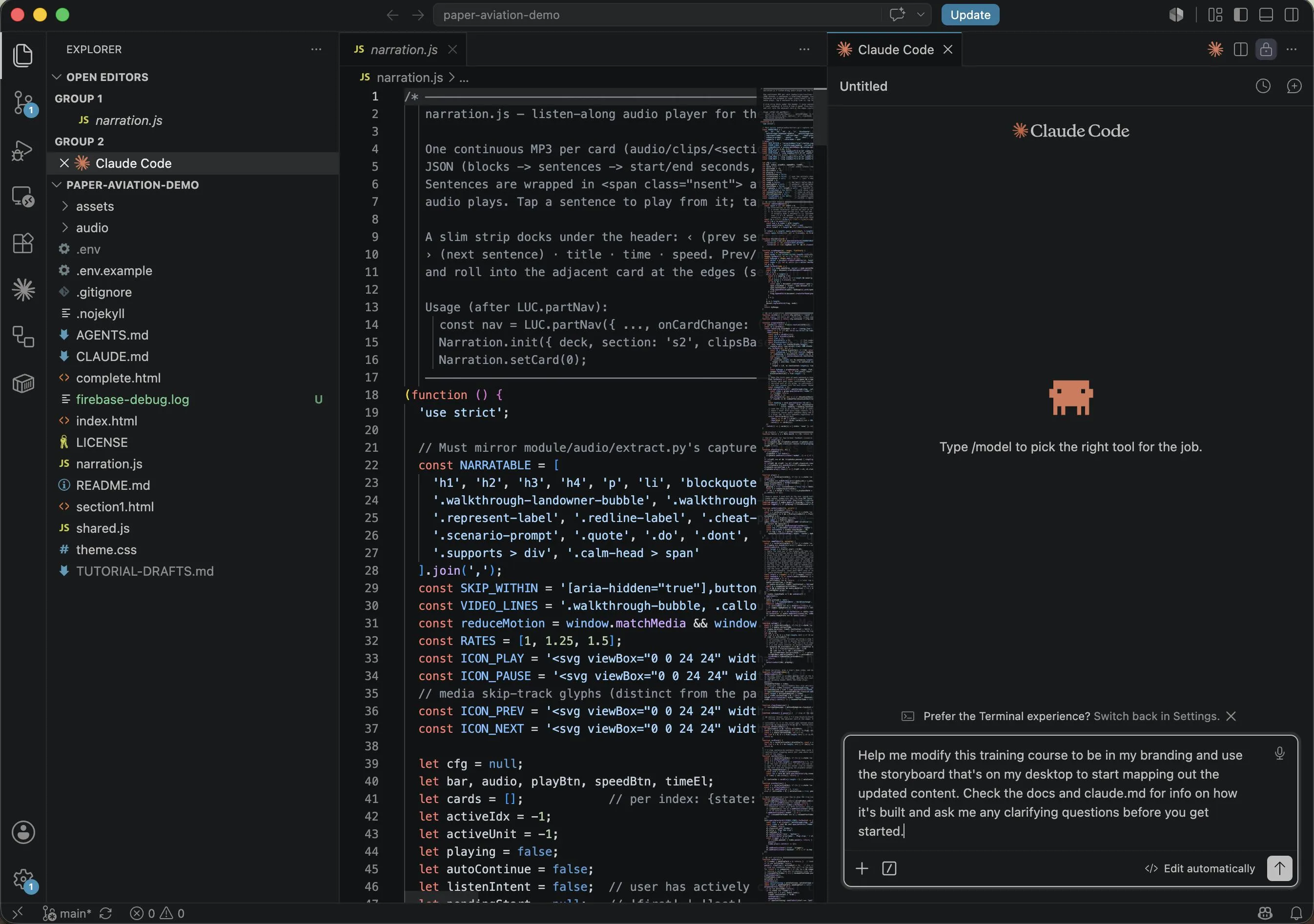This screenshot has height=924, width=1314.
Task: Click the remote window icon in status bar
Action: pyautogui.click(x=18, y=913)
